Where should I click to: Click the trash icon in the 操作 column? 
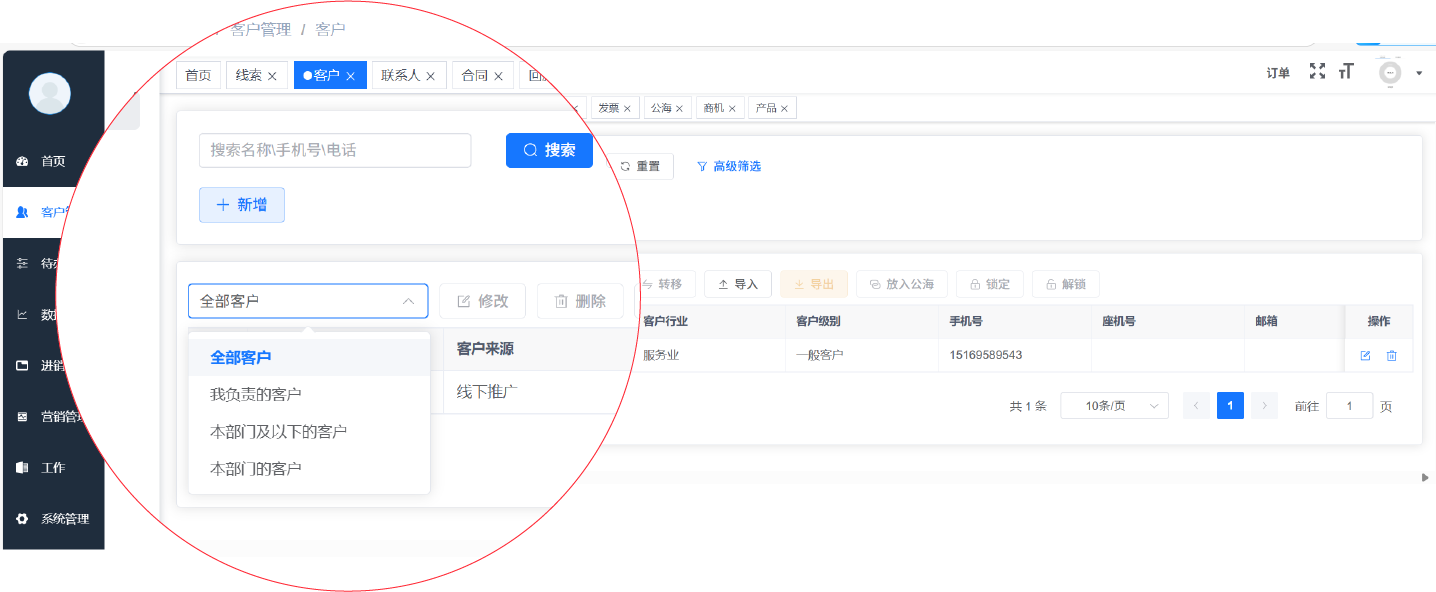pos(1391,355)
